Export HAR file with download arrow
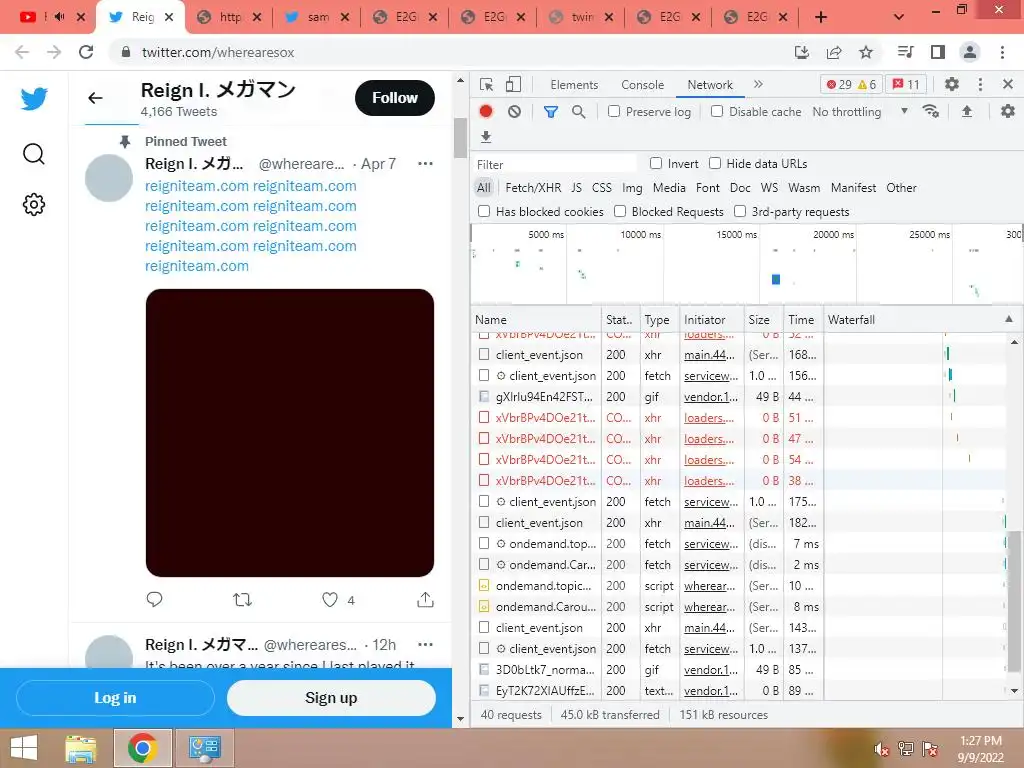The width and height of the screenshot is (1024, 768). (x=486, y=136)
